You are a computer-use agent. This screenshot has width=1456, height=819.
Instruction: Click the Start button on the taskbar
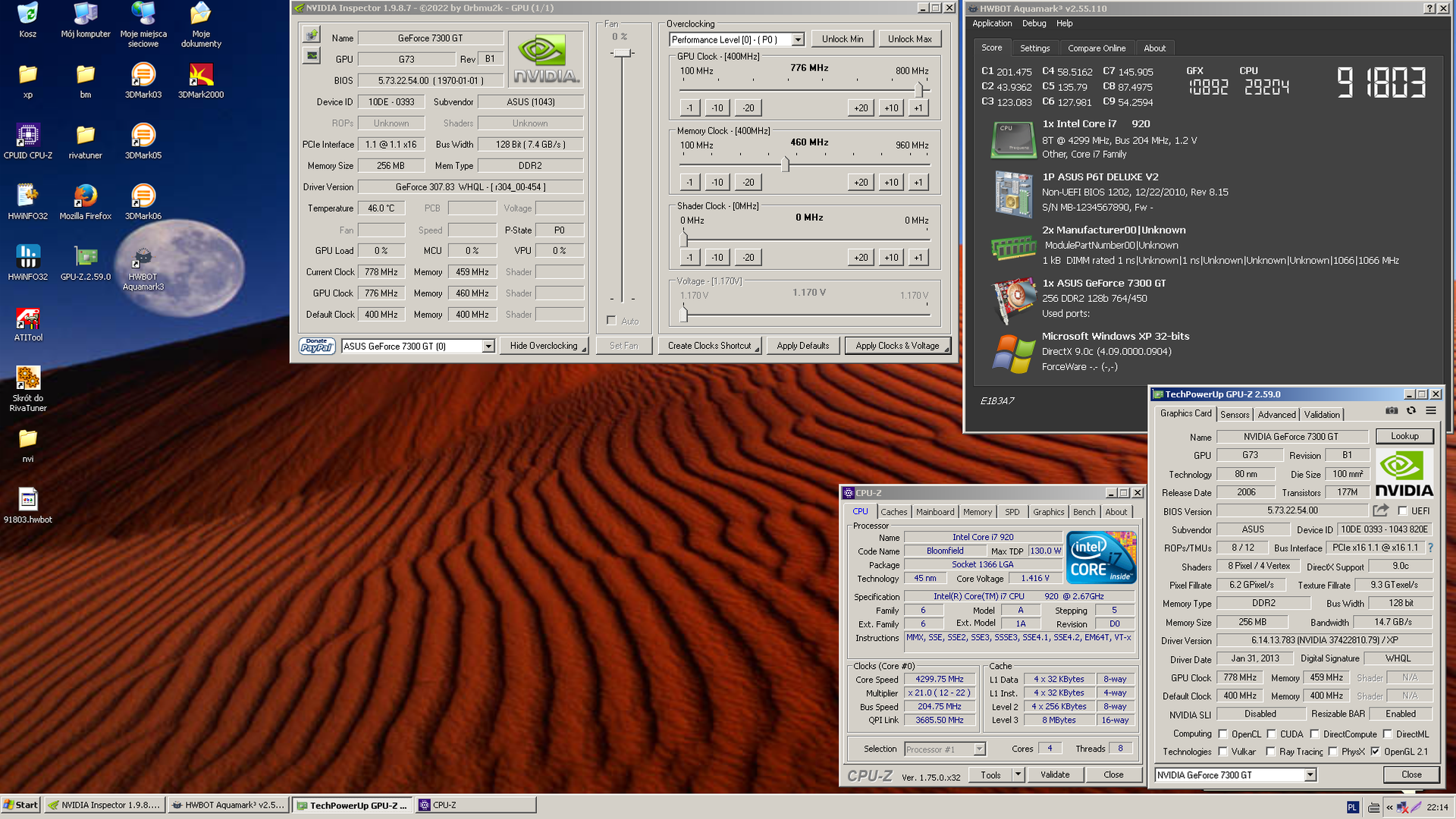(20, 805)
